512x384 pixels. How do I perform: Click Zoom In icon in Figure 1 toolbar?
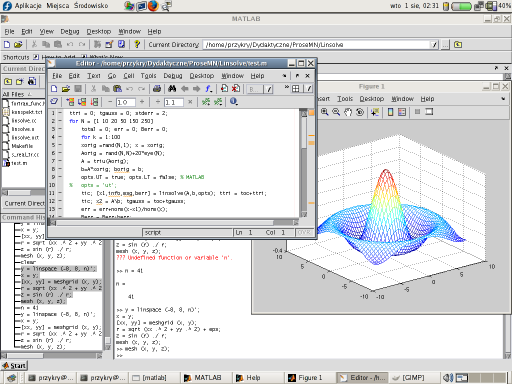[324, 112]
